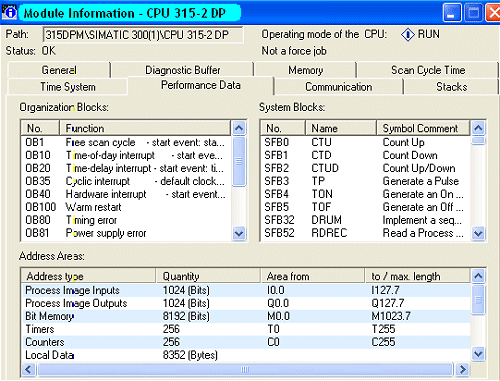Click the System Blocks scrollbar thumb

point(478,141)
